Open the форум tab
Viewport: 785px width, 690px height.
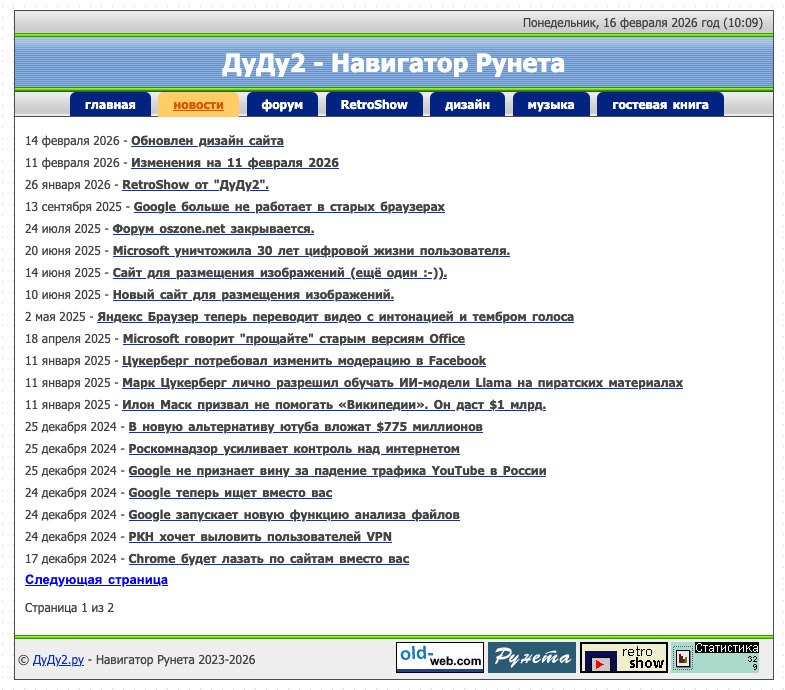coord(282,105)
